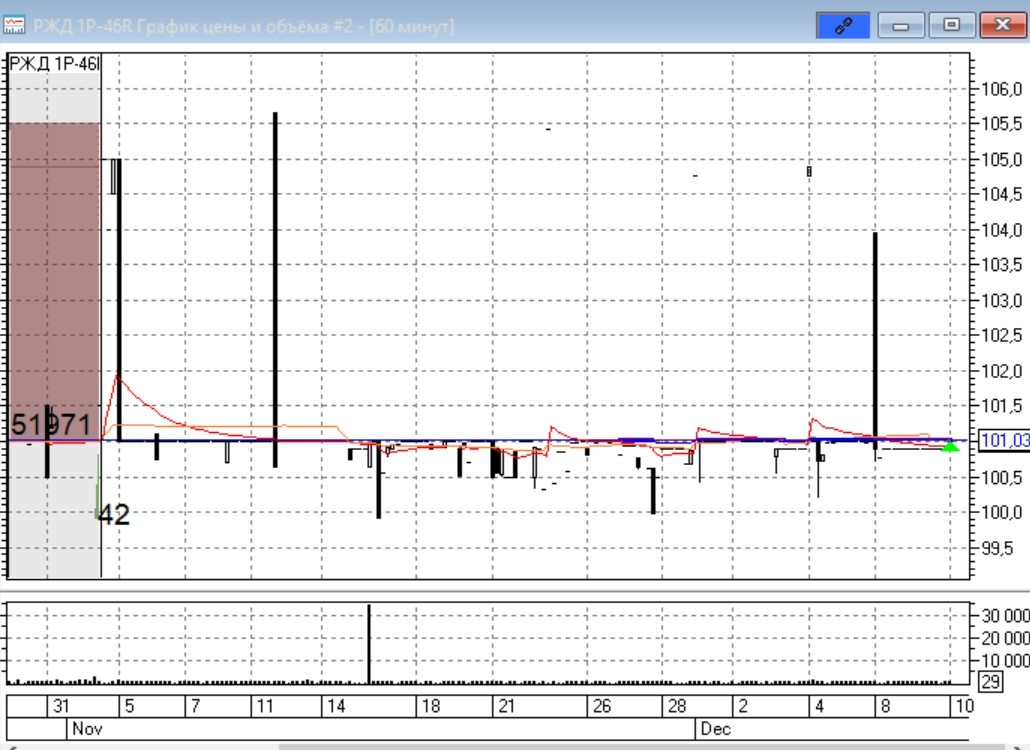Click date 14 on the time axis
The height and width of the screenshot is (750, 1030).
coord(336,706)
